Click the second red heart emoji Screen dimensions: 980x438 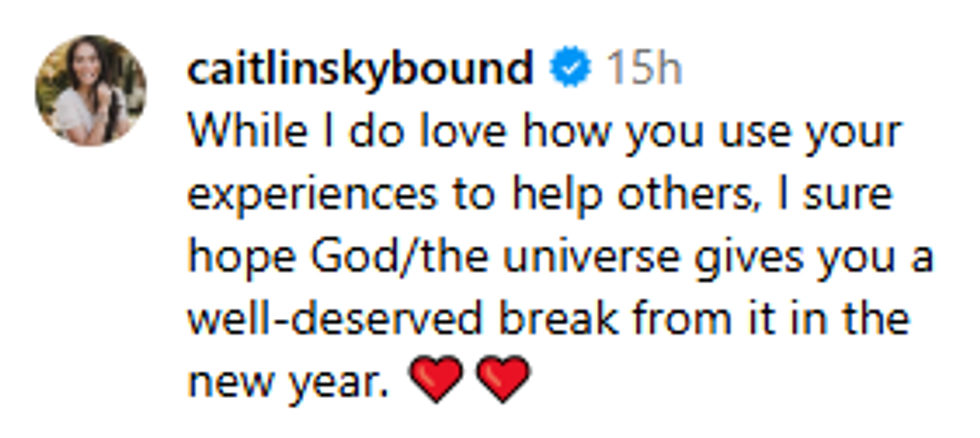tap(501, 381)
